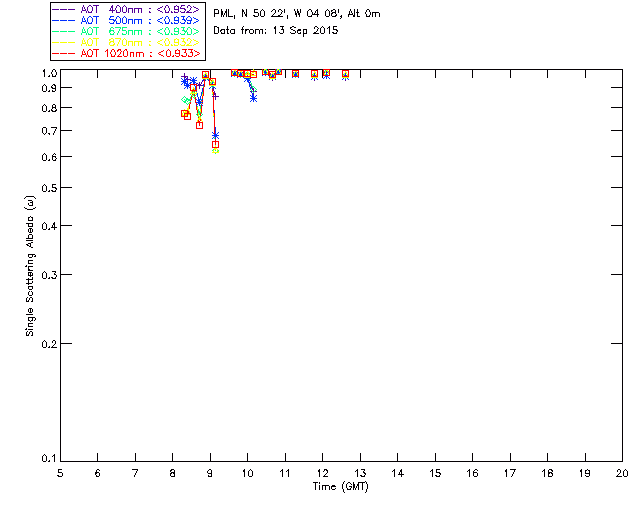The image size is (640, 512).
Task: Click the x-axis tick label 5
Action: tap(60, 473)
